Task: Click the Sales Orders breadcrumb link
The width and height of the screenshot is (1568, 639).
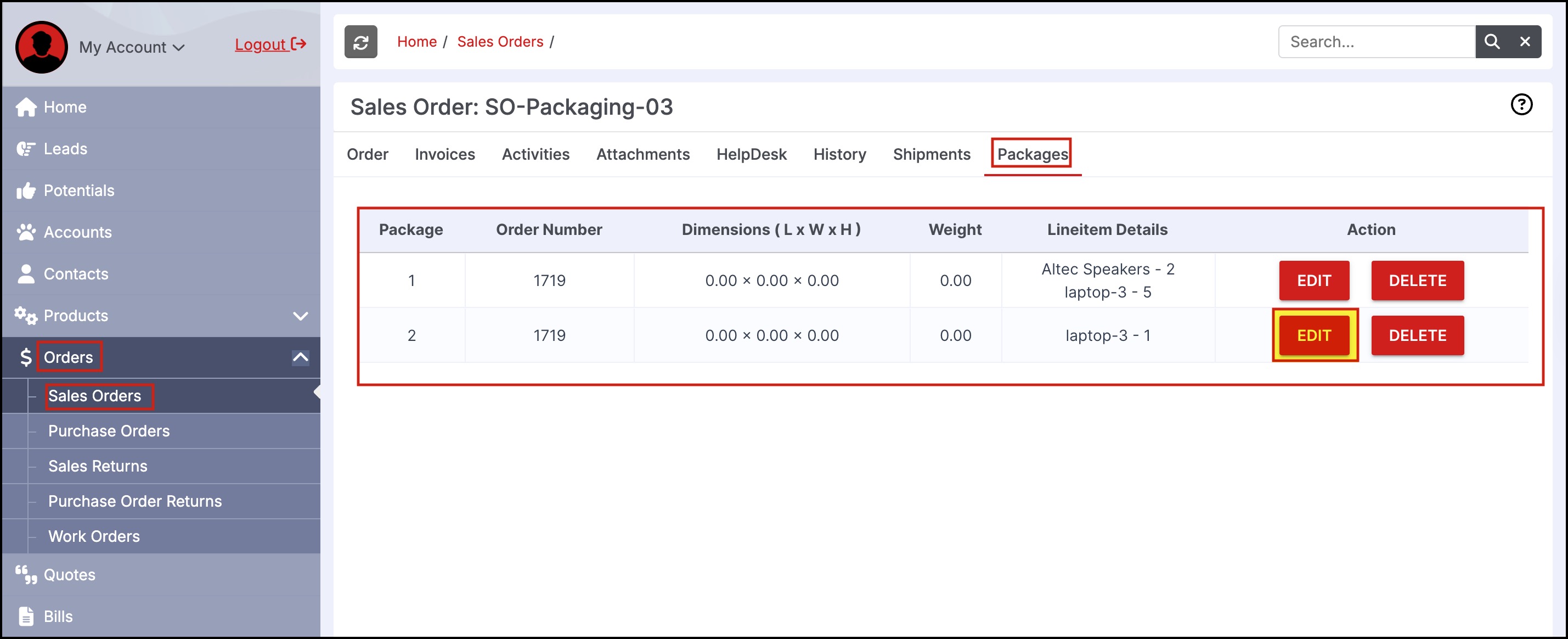Action: point(500,42)
